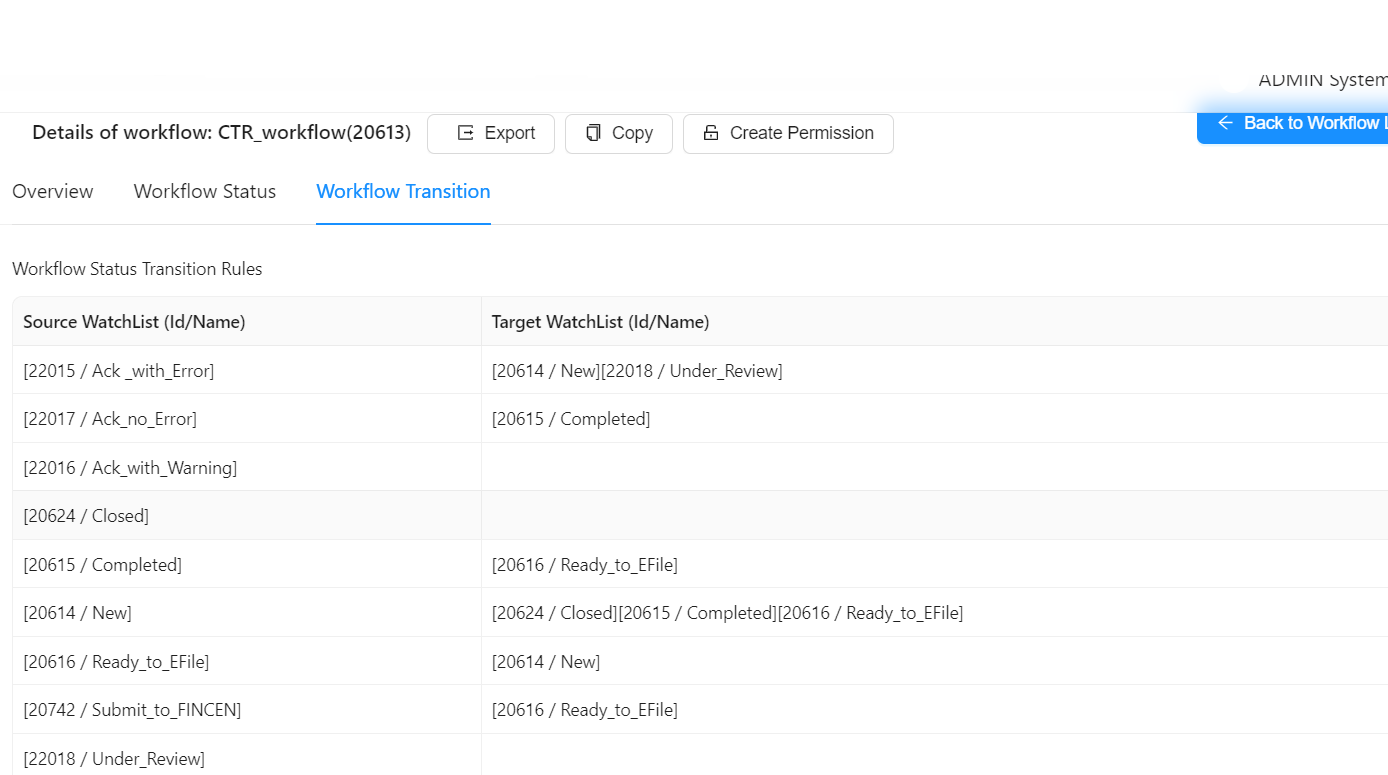The height and width of the screenshot is (775, 1388).
Task: Click the copy pages icon
Action: coord(594,133)
